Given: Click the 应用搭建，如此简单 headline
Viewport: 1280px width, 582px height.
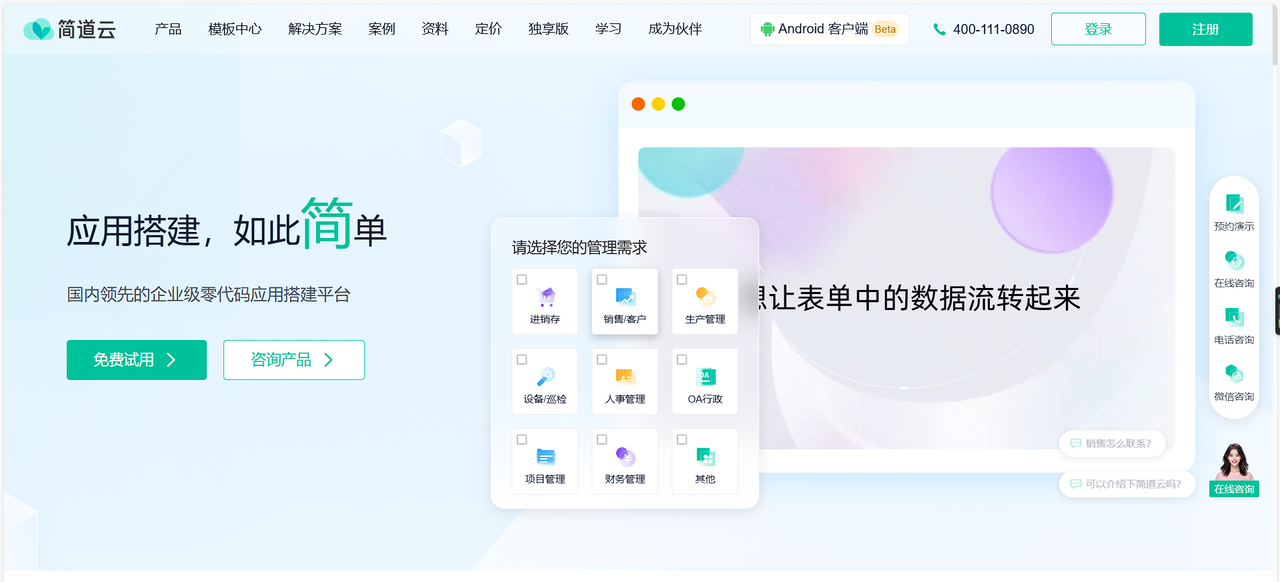Looking at the screenshot, I should (227, 225).
